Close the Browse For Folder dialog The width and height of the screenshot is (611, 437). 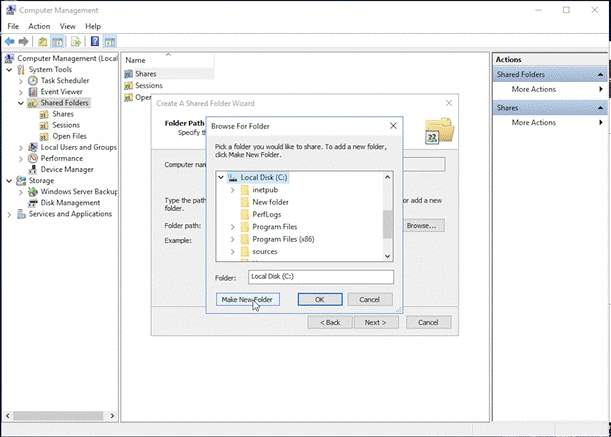coord(393,126)
